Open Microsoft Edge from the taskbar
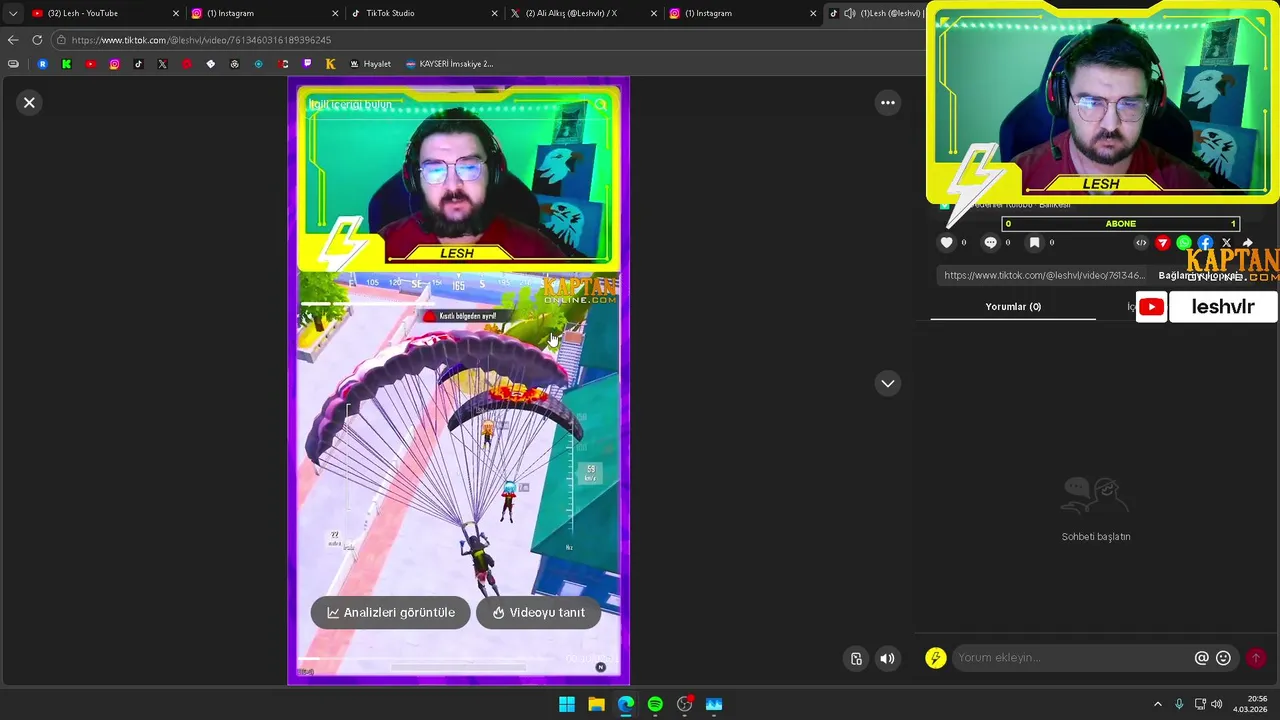Screen dimensions: 1280x720 (x=626, y=704)
